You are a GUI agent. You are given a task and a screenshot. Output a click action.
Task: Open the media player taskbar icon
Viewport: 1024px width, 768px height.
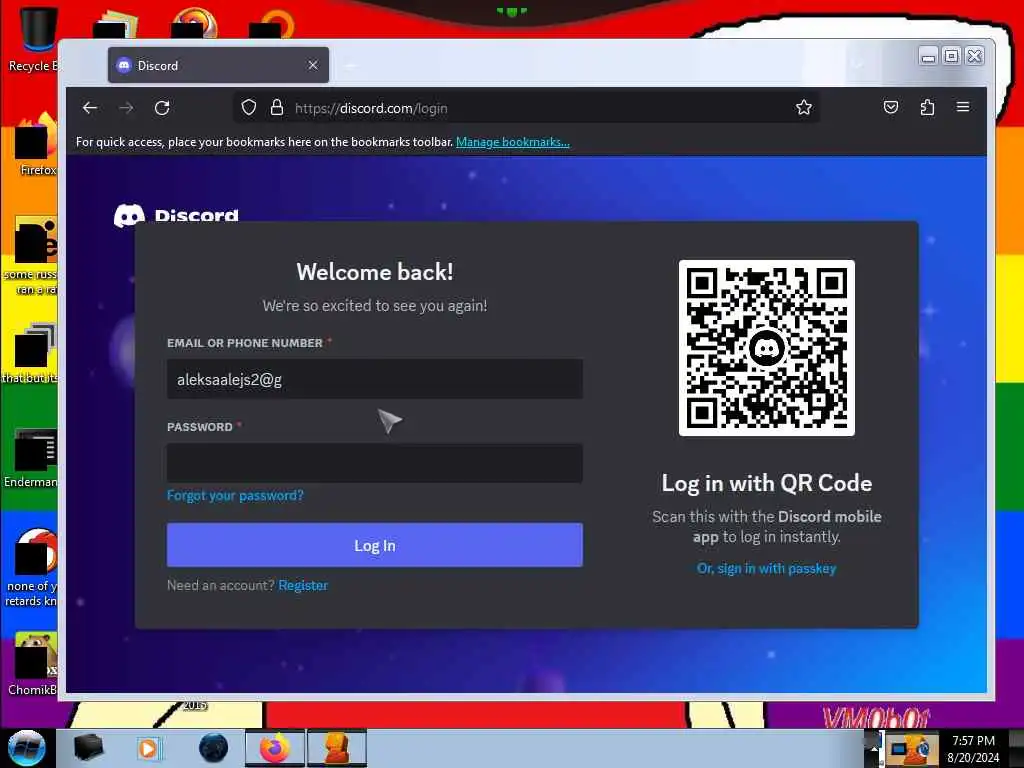point(148,748)
